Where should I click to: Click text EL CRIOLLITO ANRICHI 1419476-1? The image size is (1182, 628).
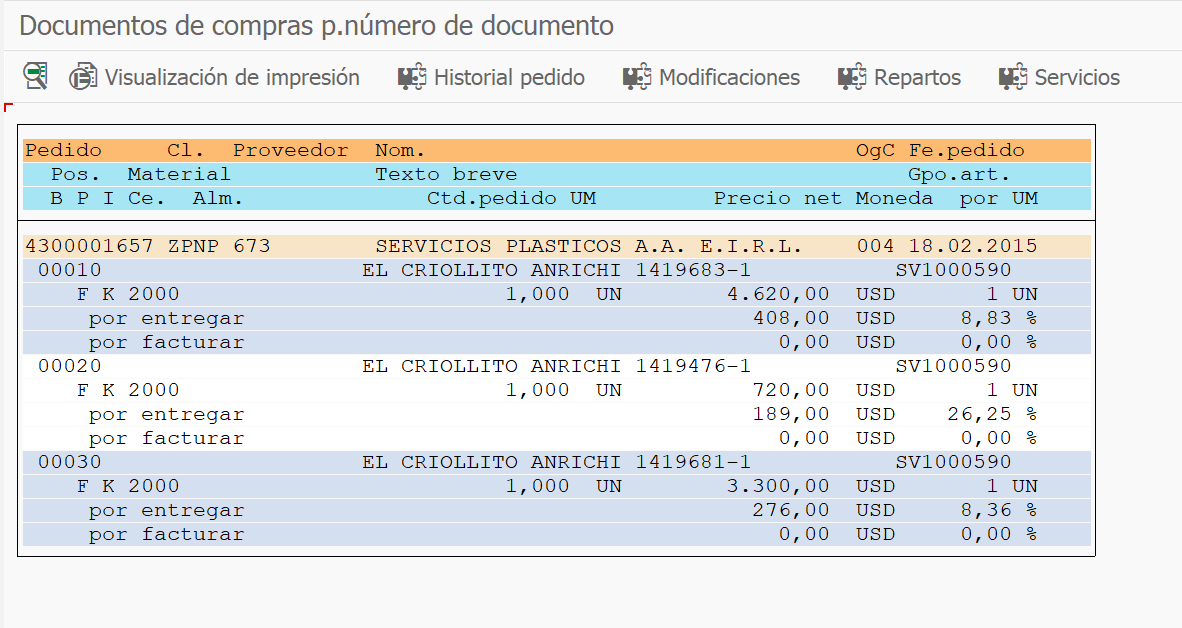click(556, 366)
